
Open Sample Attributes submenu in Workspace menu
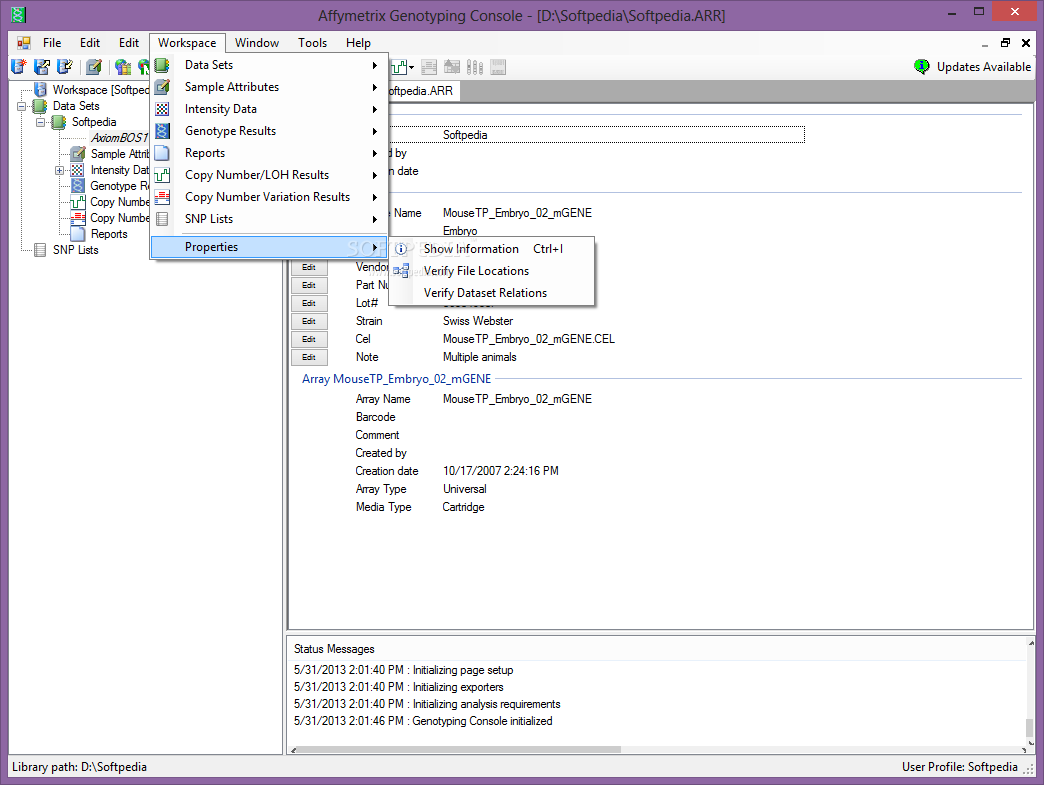tap(269, 87)
